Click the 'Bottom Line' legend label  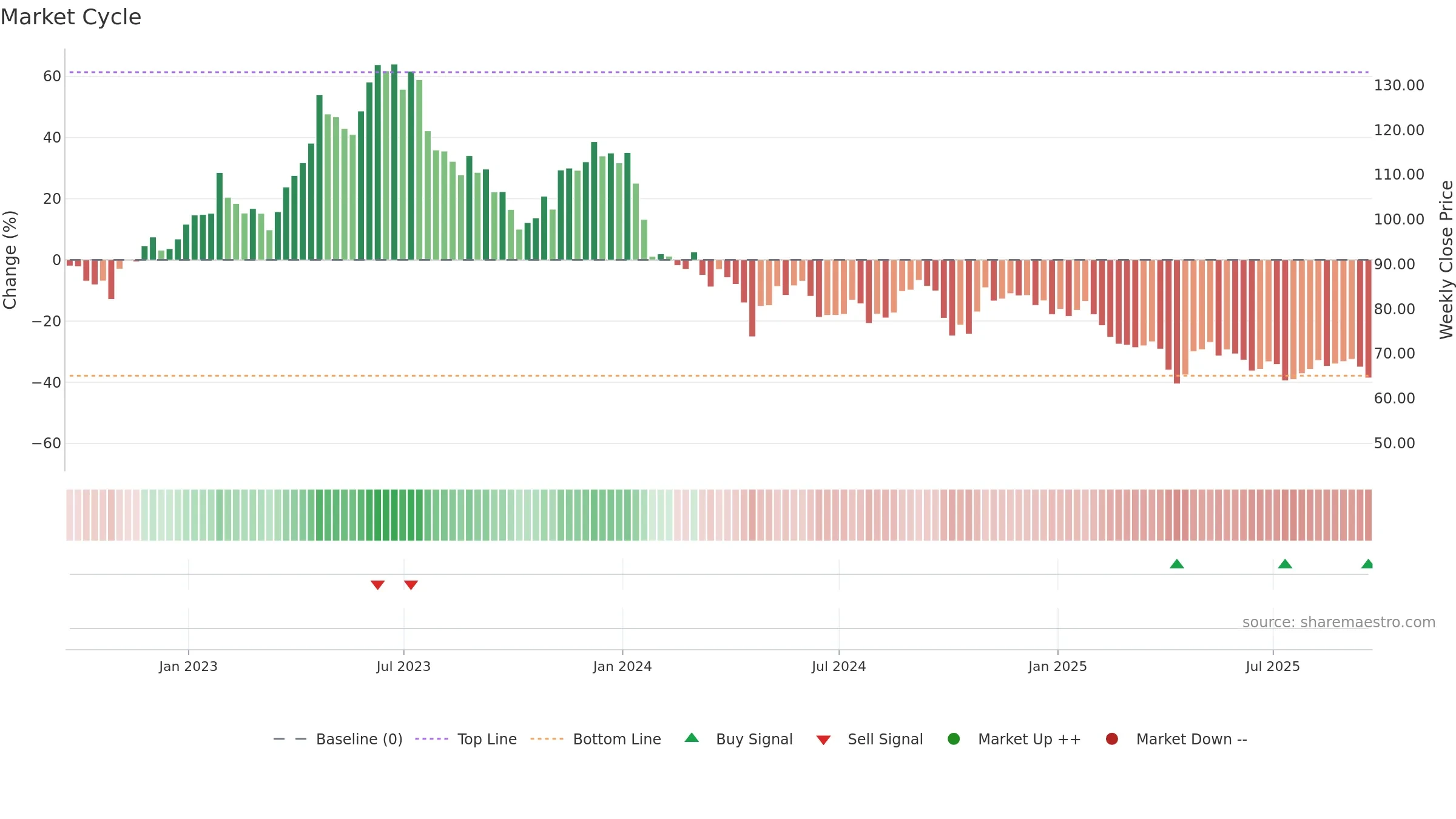(617, 740)
